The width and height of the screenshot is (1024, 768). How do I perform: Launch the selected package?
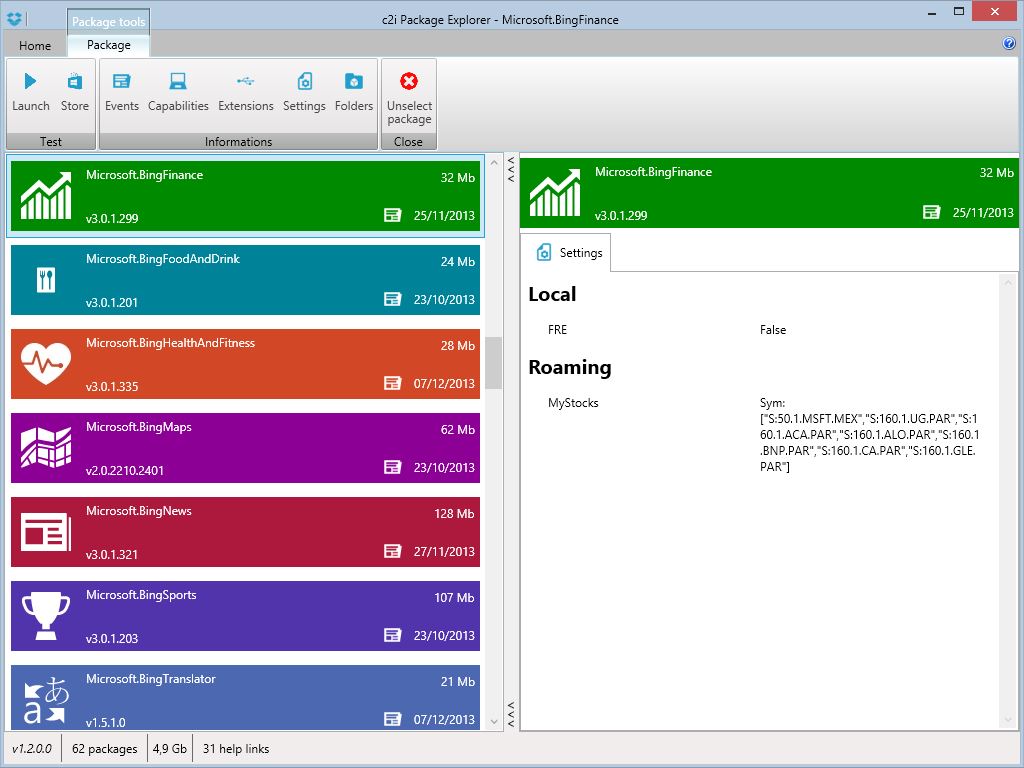[x=31, y=92]
